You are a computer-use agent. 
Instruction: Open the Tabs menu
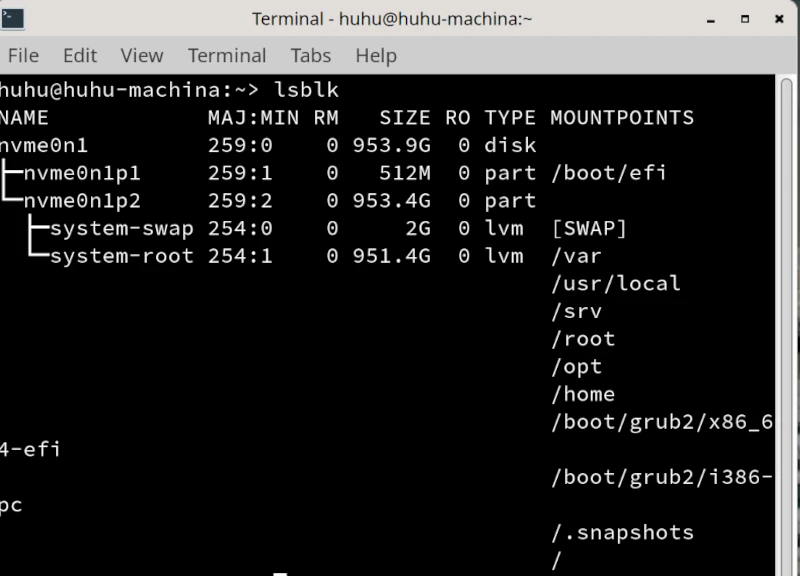(x=311, y=56)
